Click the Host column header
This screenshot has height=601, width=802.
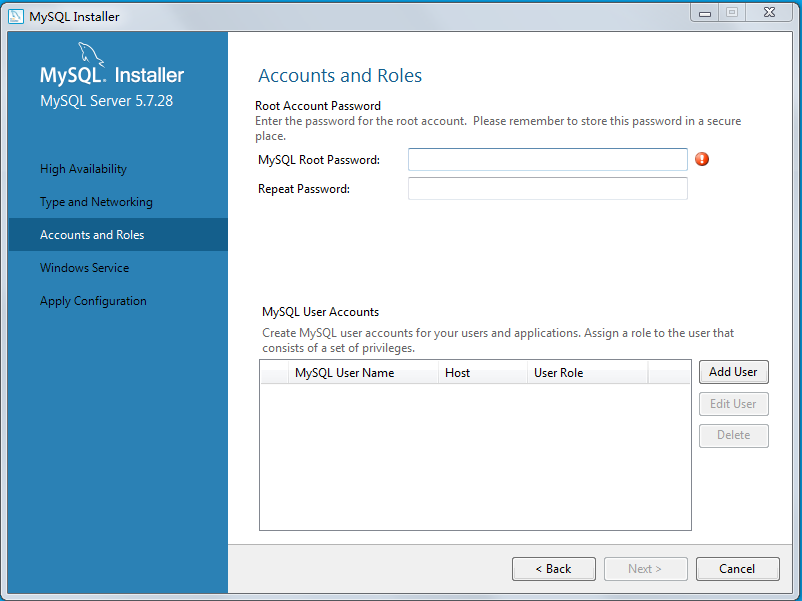pyautogui.click(x=483, y=373)
